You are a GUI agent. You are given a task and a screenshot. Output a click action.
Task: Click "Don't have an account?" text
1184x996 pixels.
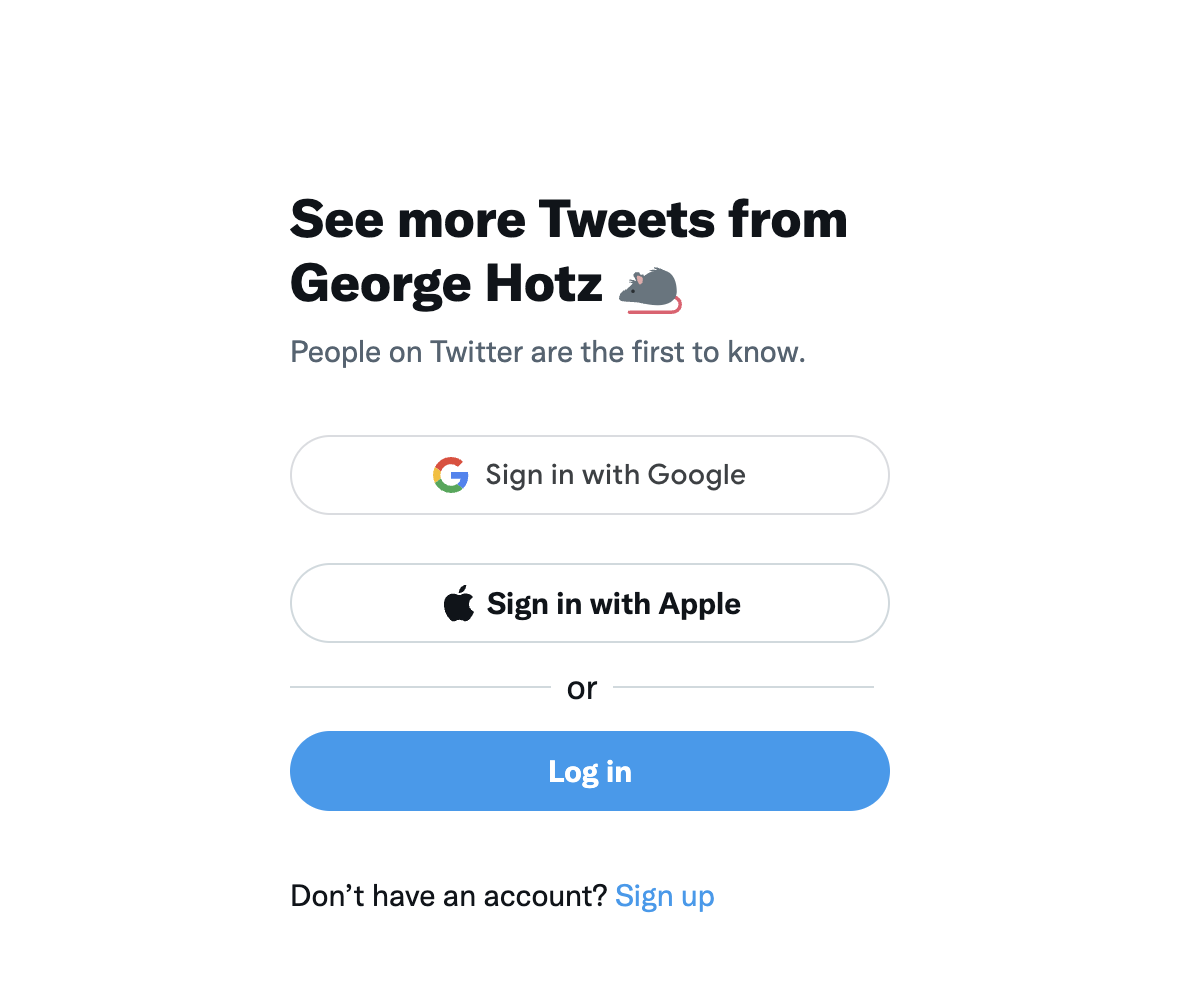449,896
